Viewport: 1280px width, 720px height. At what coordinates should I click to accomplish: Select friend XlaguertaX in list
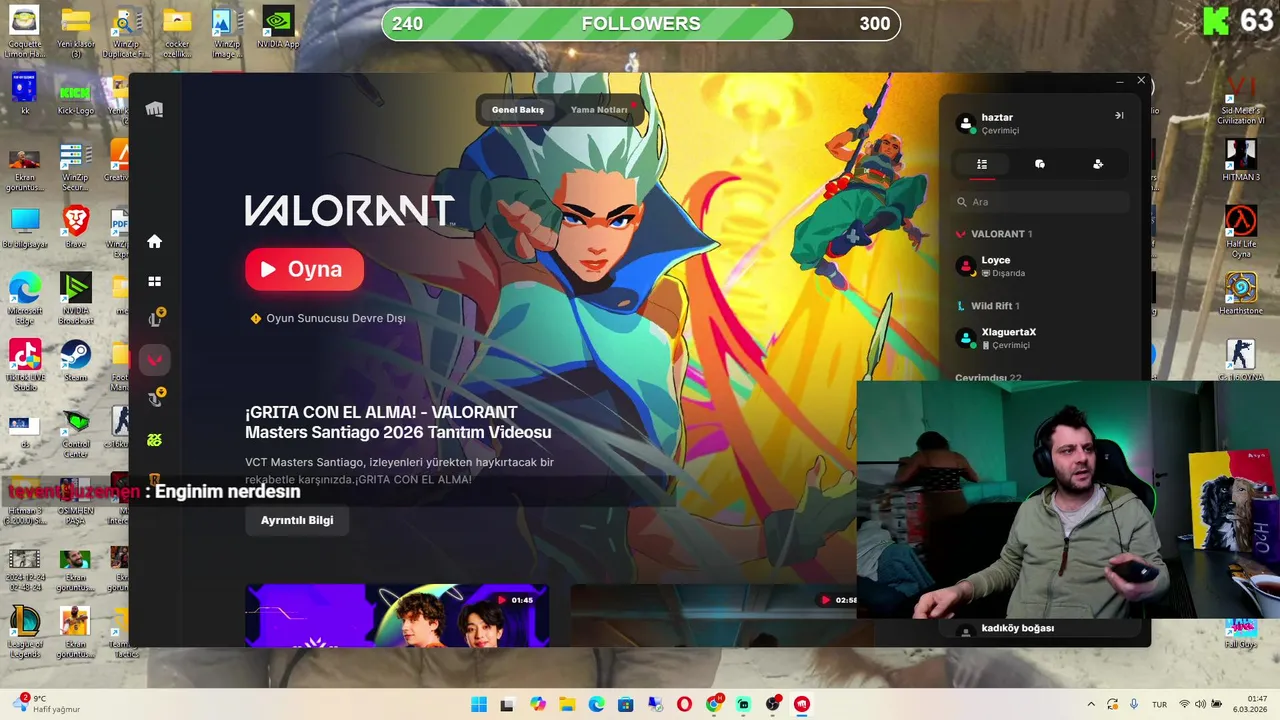(x=1040, y=338)
